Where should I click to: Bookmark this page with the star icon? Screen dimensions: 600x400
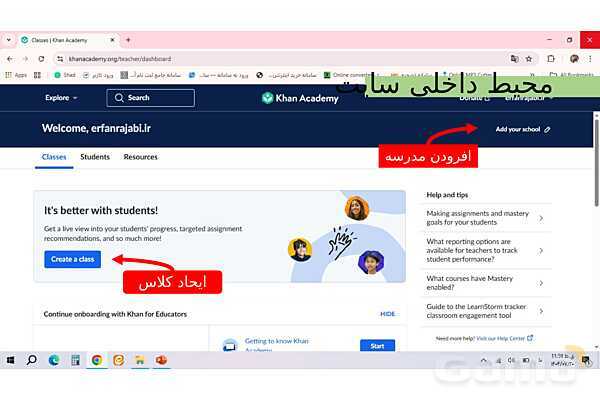[x=529, y=59]
